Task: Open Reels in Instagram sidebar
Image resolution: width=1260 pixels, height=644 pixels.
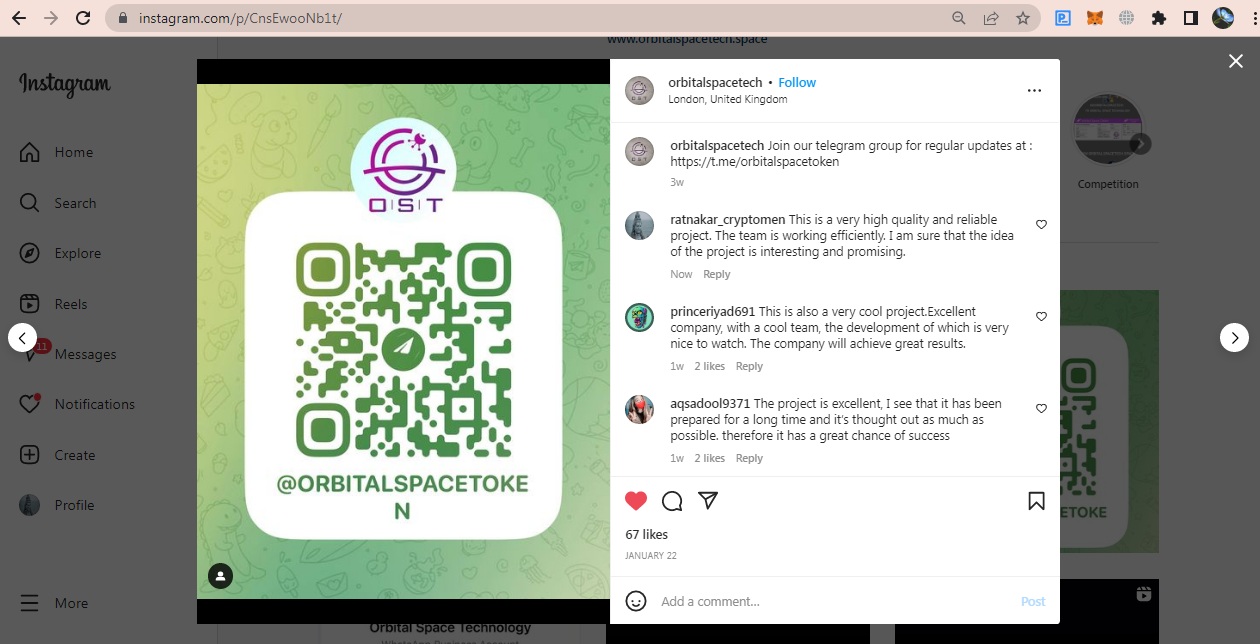Action: coord(53,304)
